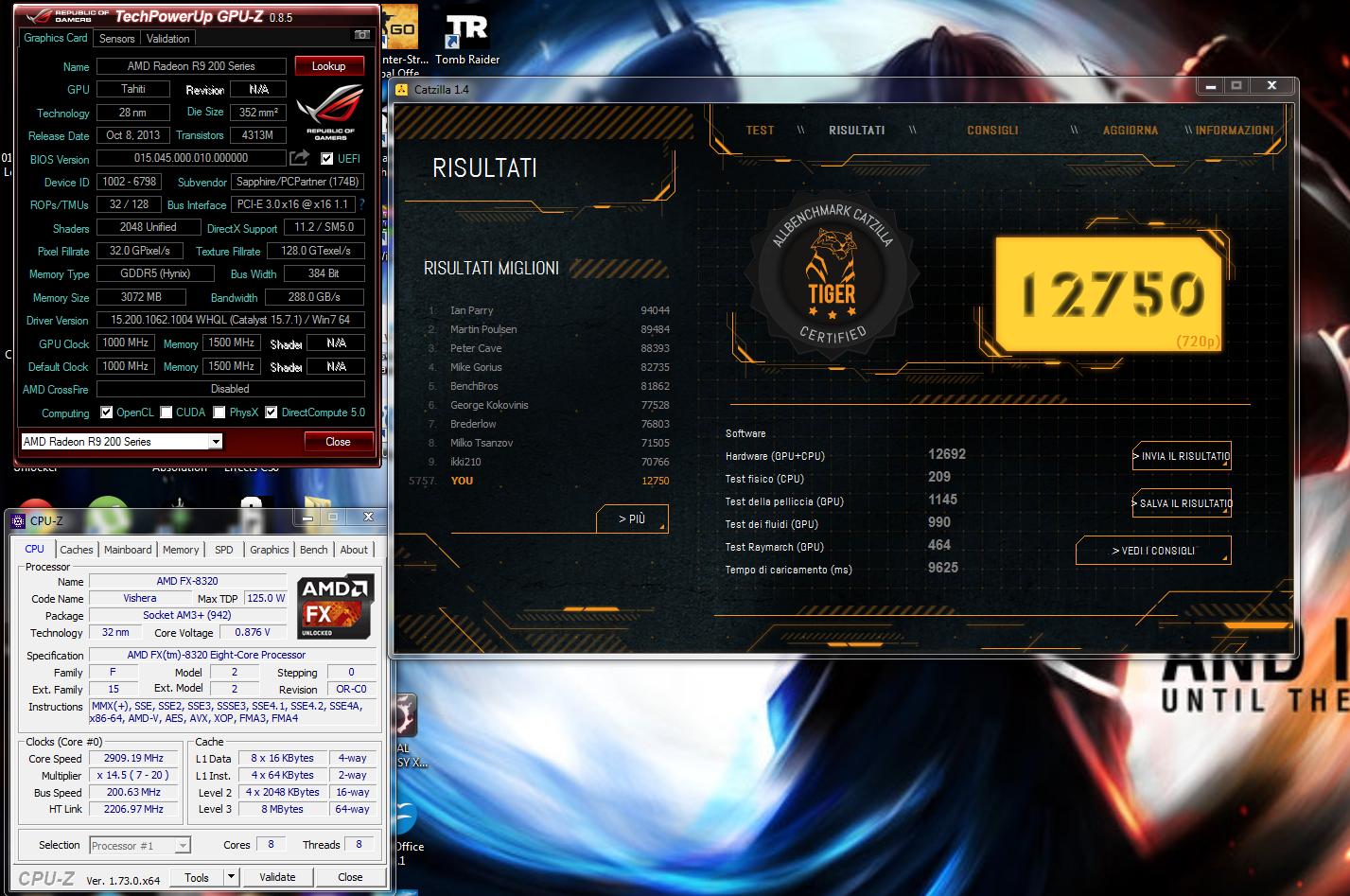Select the CPU tab in CPU-Z
Screen dimensions: 1350x896
coord(35,549)
